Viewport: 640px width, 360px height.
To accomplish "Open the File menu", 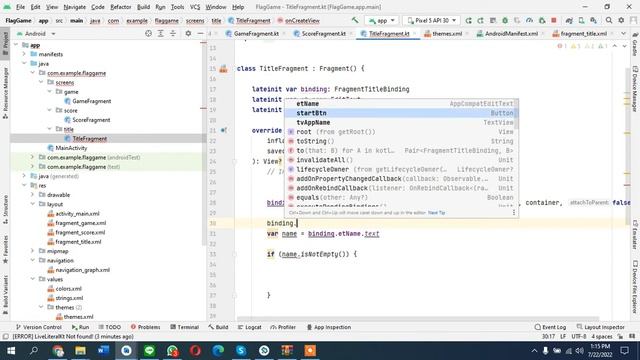I will [20, 7].
